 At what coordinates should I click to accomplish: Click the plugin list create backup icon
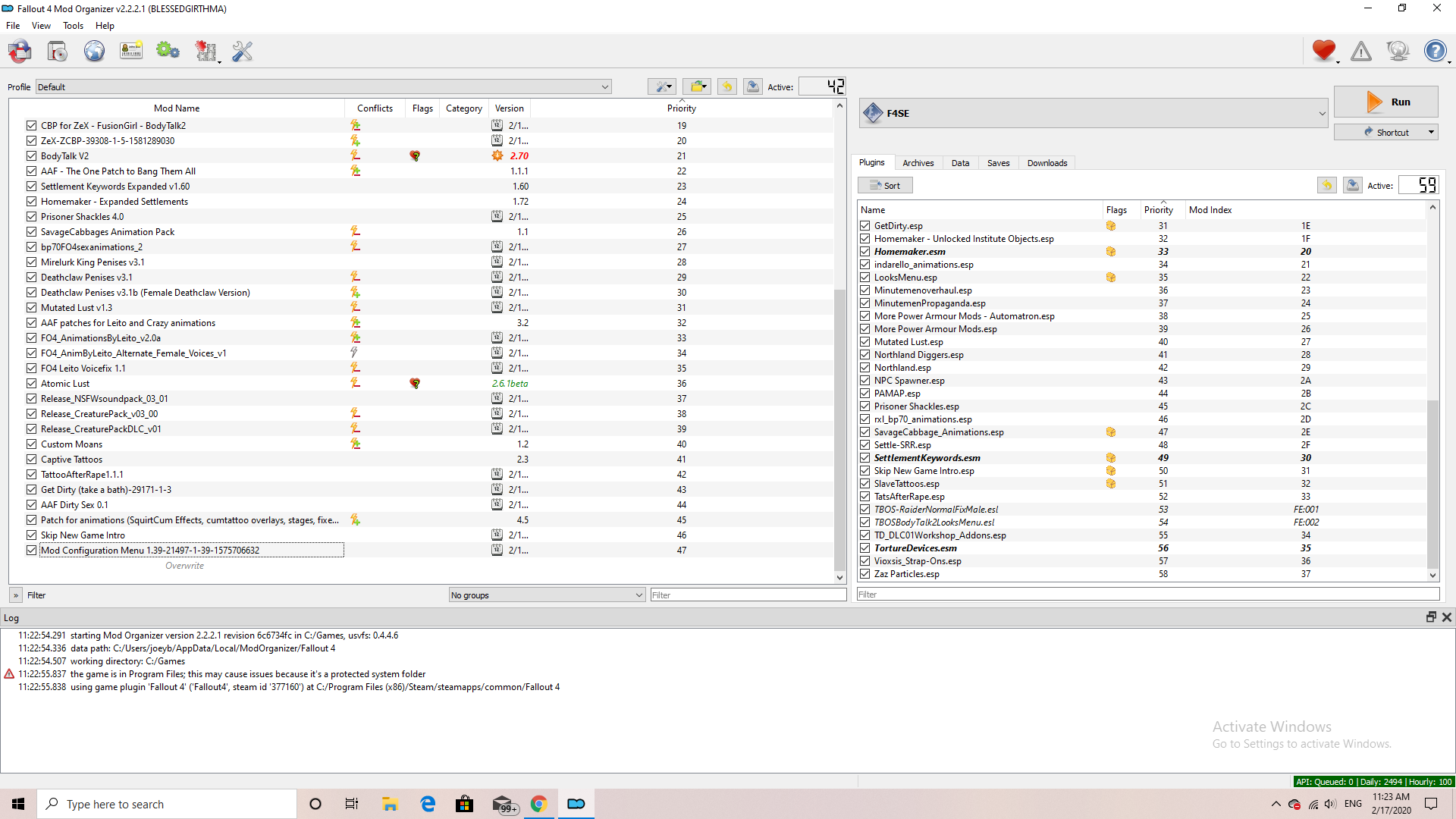[x=1353, y=185]
